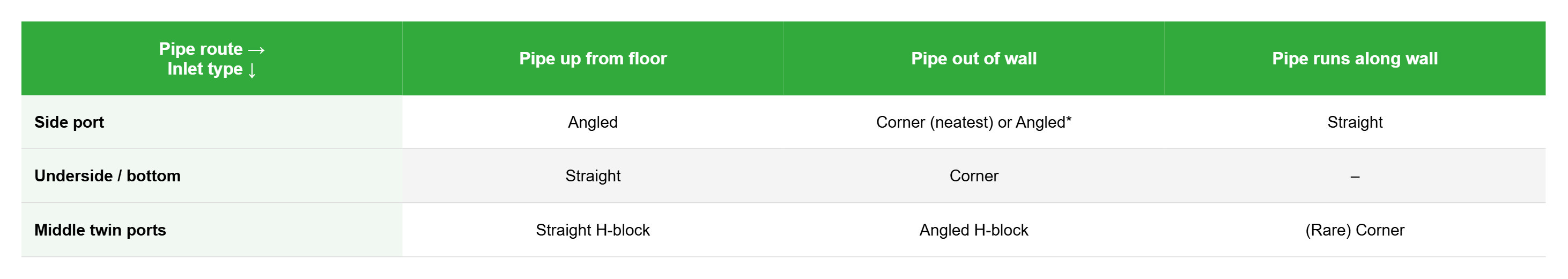Image resolution: width=1568 pixels, height=279 pixels.
Task: Select the 'Straight' cell in Side port row
Action: click(1355, 122)
